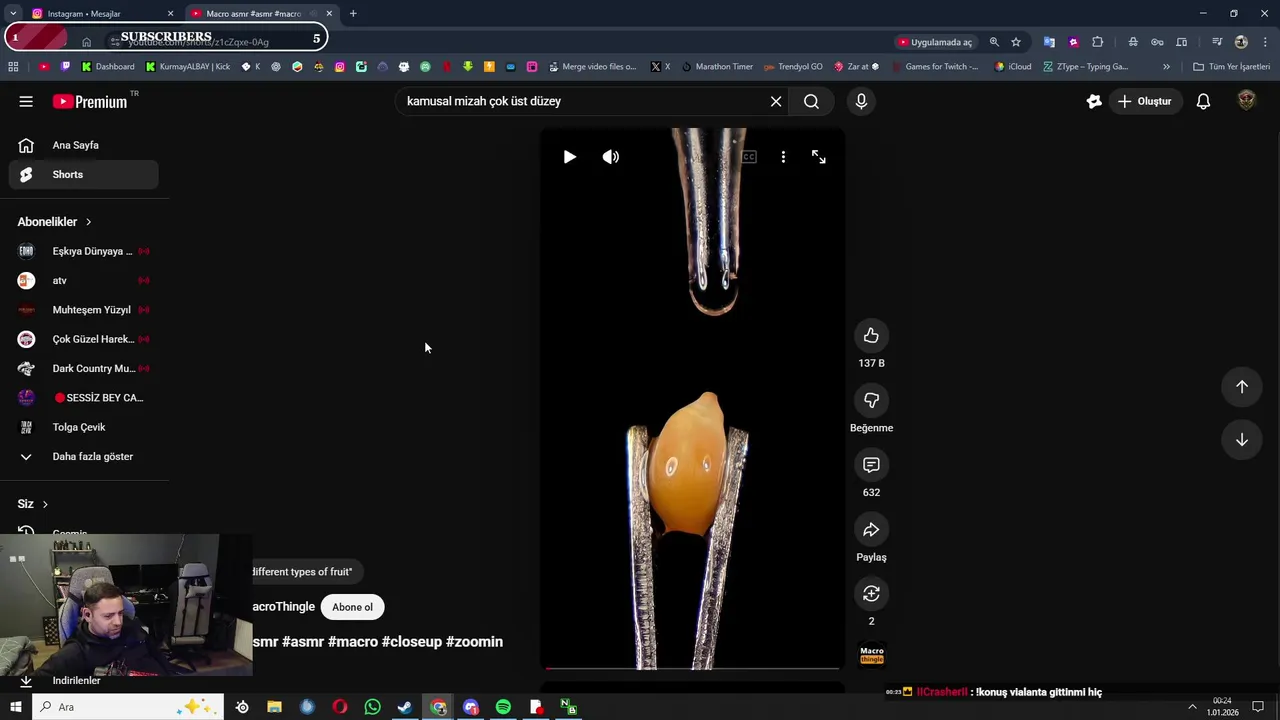Screen dimensions: 1280x720
Task: Open the three-dot video options menu
Action: (x=783, y=157)
